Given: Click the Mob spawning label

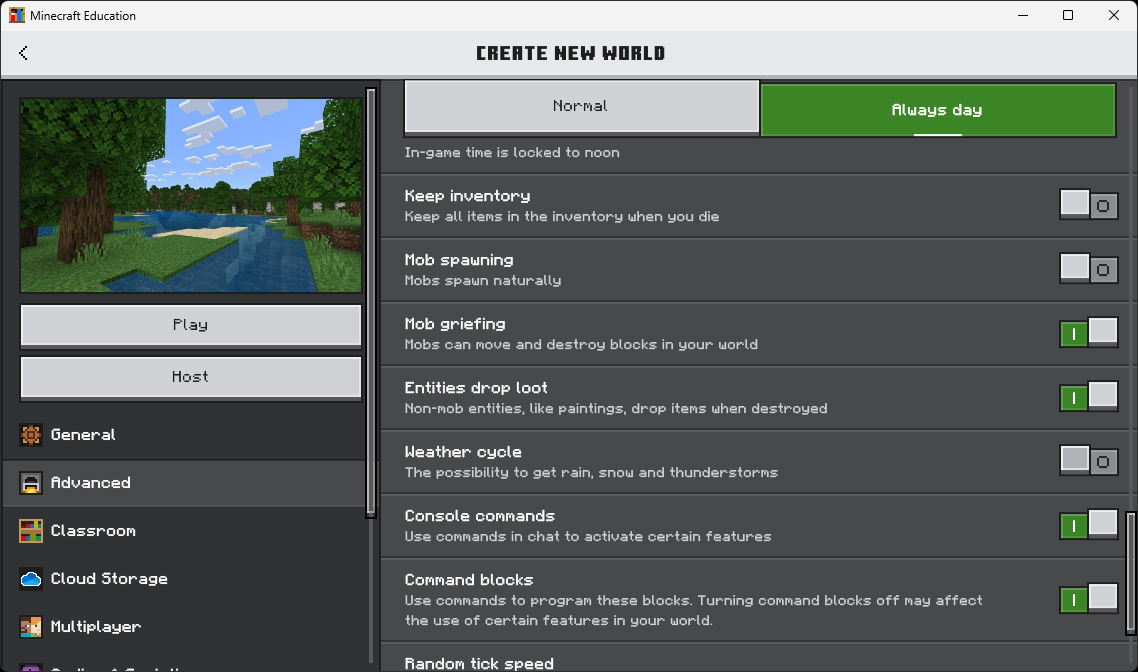Looking at the screenshot, I should click(x=459, y=260).
